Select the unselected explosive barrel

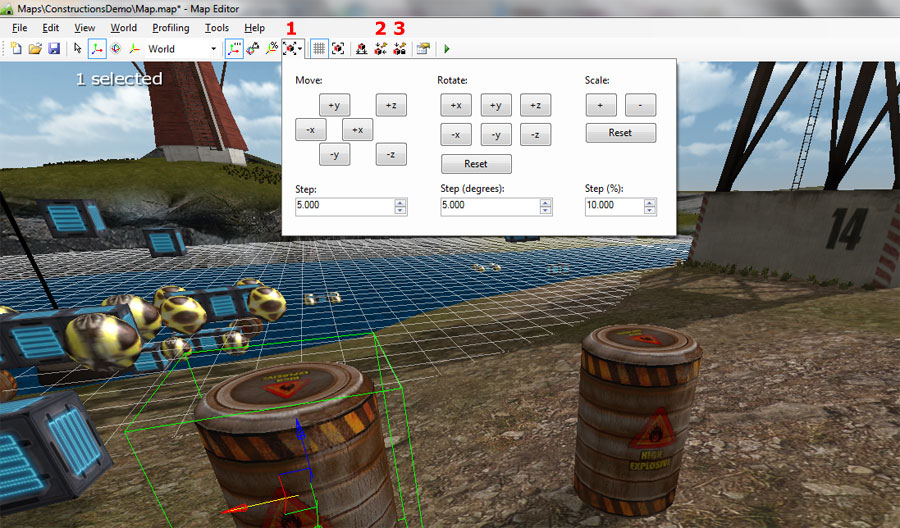tap(638, 419)
